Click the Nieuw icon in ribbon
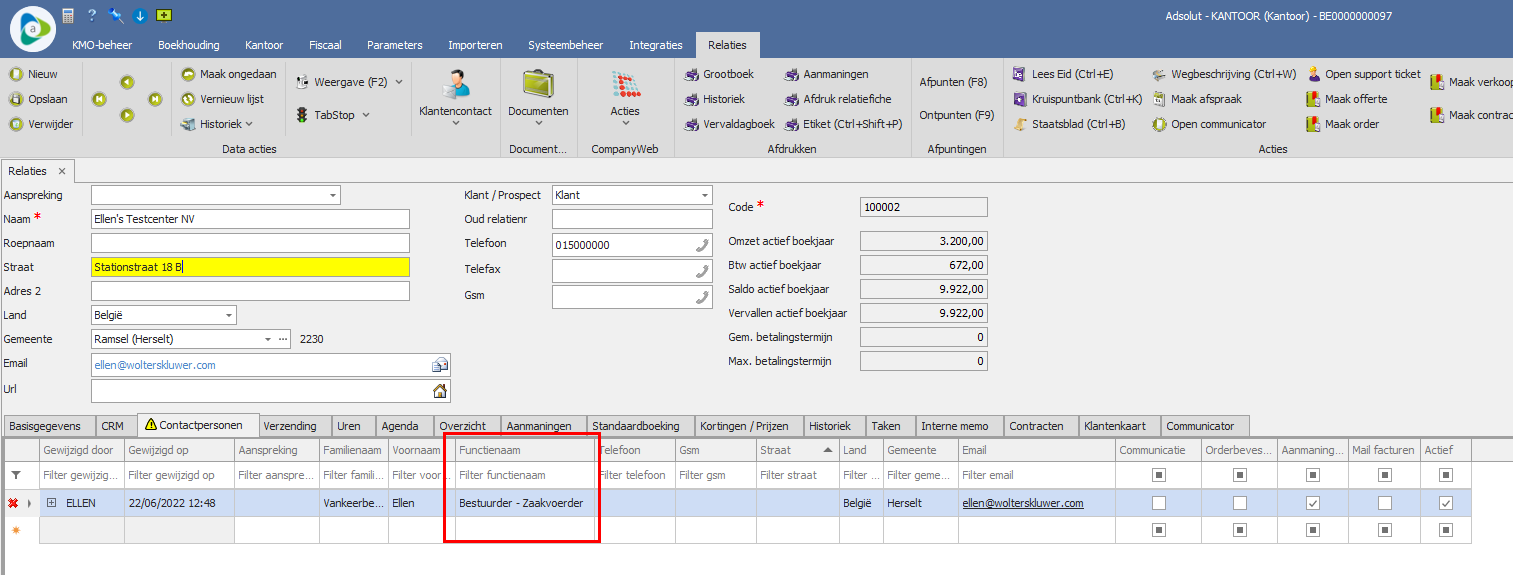Screen dimensions: 1513x575 pyautogui.click(x=16, y=74)
